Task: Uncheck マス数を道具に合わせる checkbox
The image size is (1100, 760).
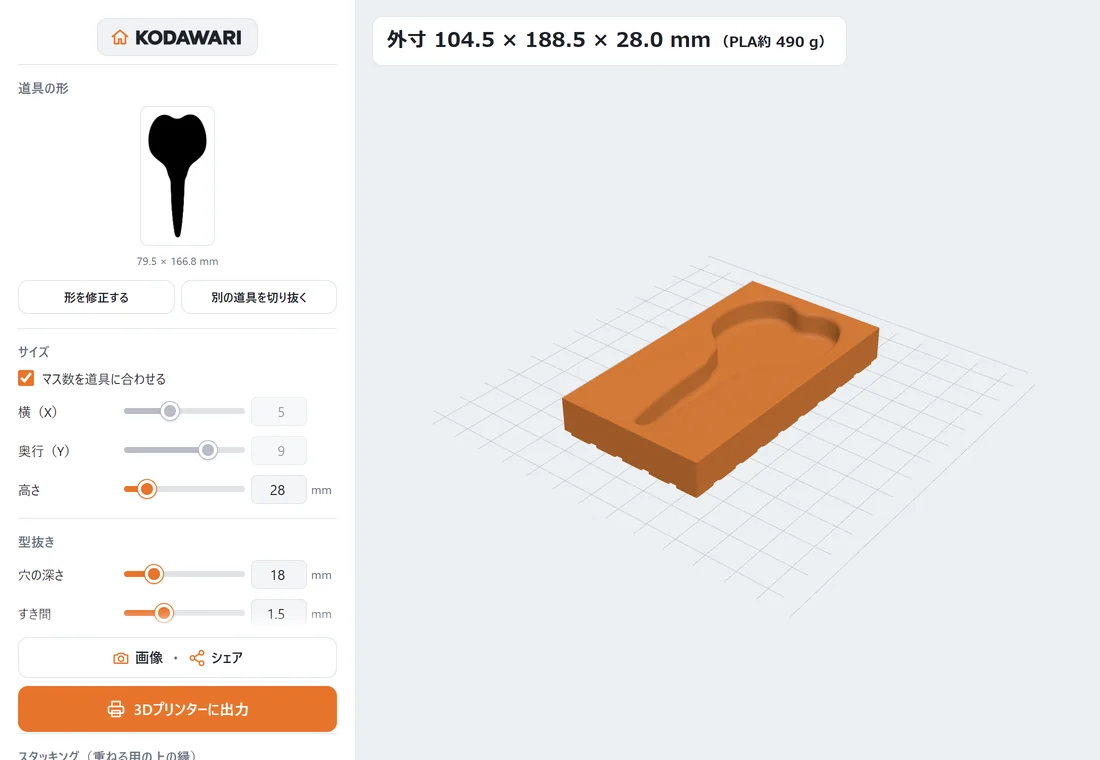Action: pos(26,378)
